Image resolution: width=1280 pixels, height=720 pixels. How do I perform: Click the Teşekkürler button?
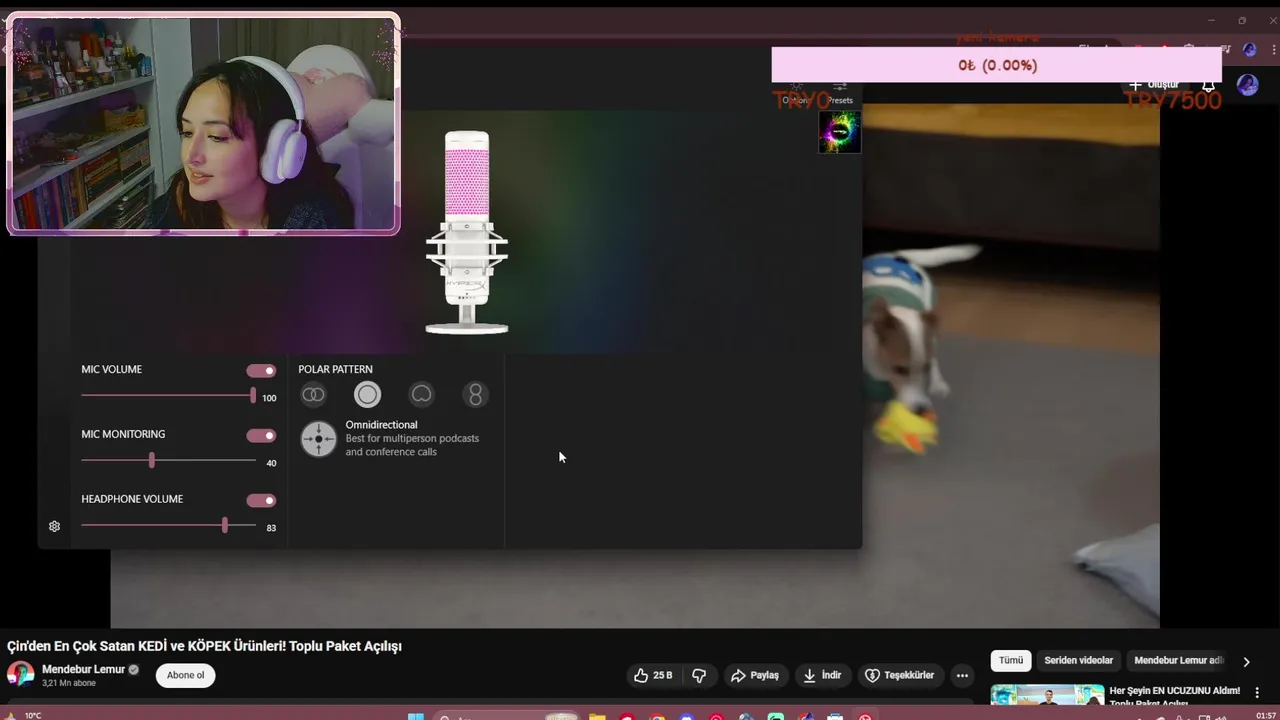pos(899,675)
